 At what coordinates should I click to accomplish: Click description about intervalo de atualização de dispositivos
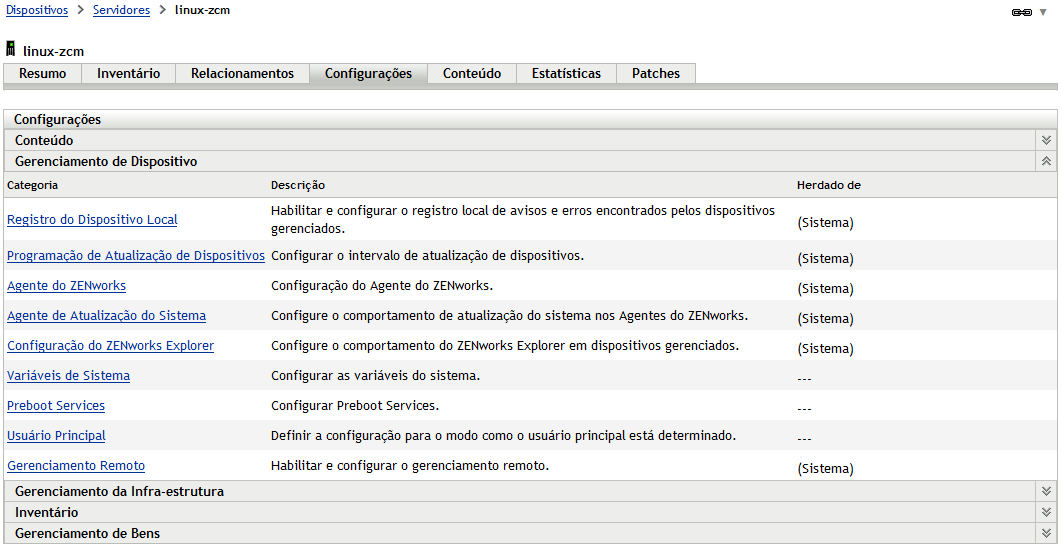[427, 256]
